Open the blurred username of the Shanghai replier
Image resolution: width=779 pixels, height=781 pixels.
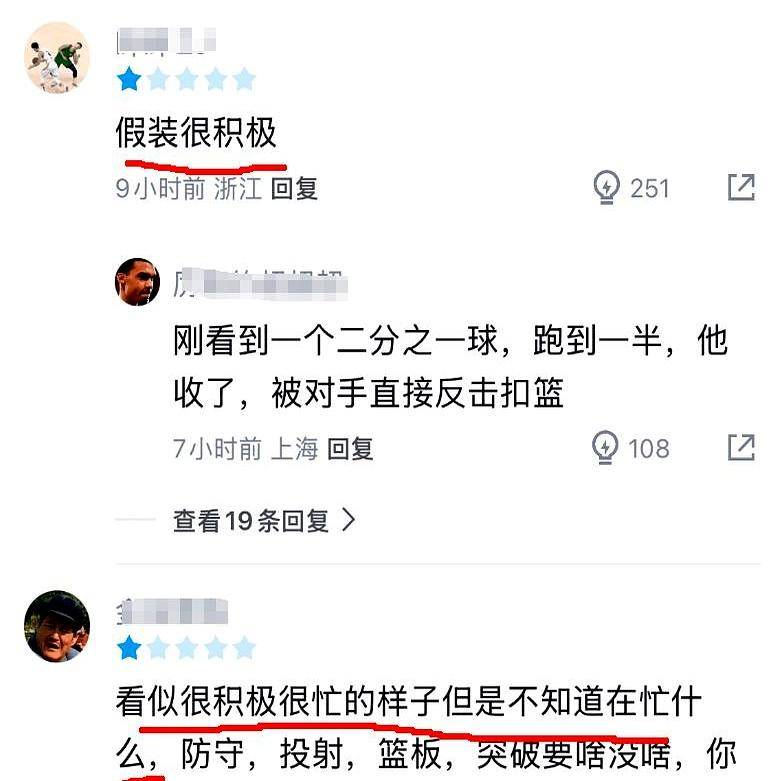[x=259, y=285]
